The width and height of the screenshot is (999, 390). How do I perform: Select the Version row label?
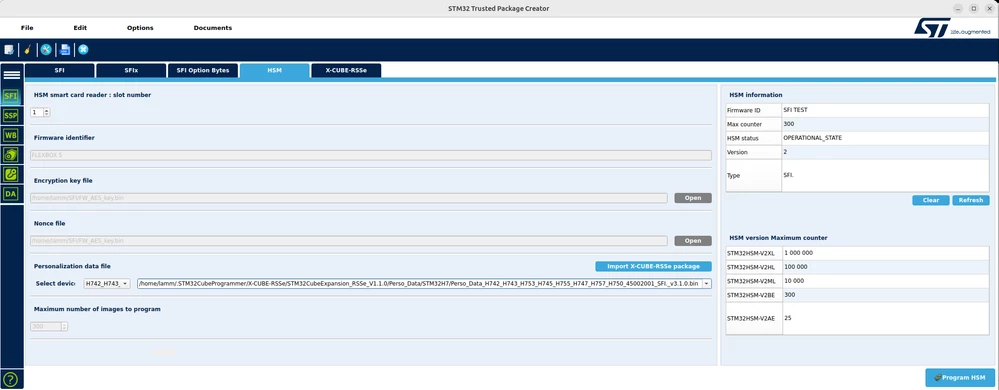737,152
